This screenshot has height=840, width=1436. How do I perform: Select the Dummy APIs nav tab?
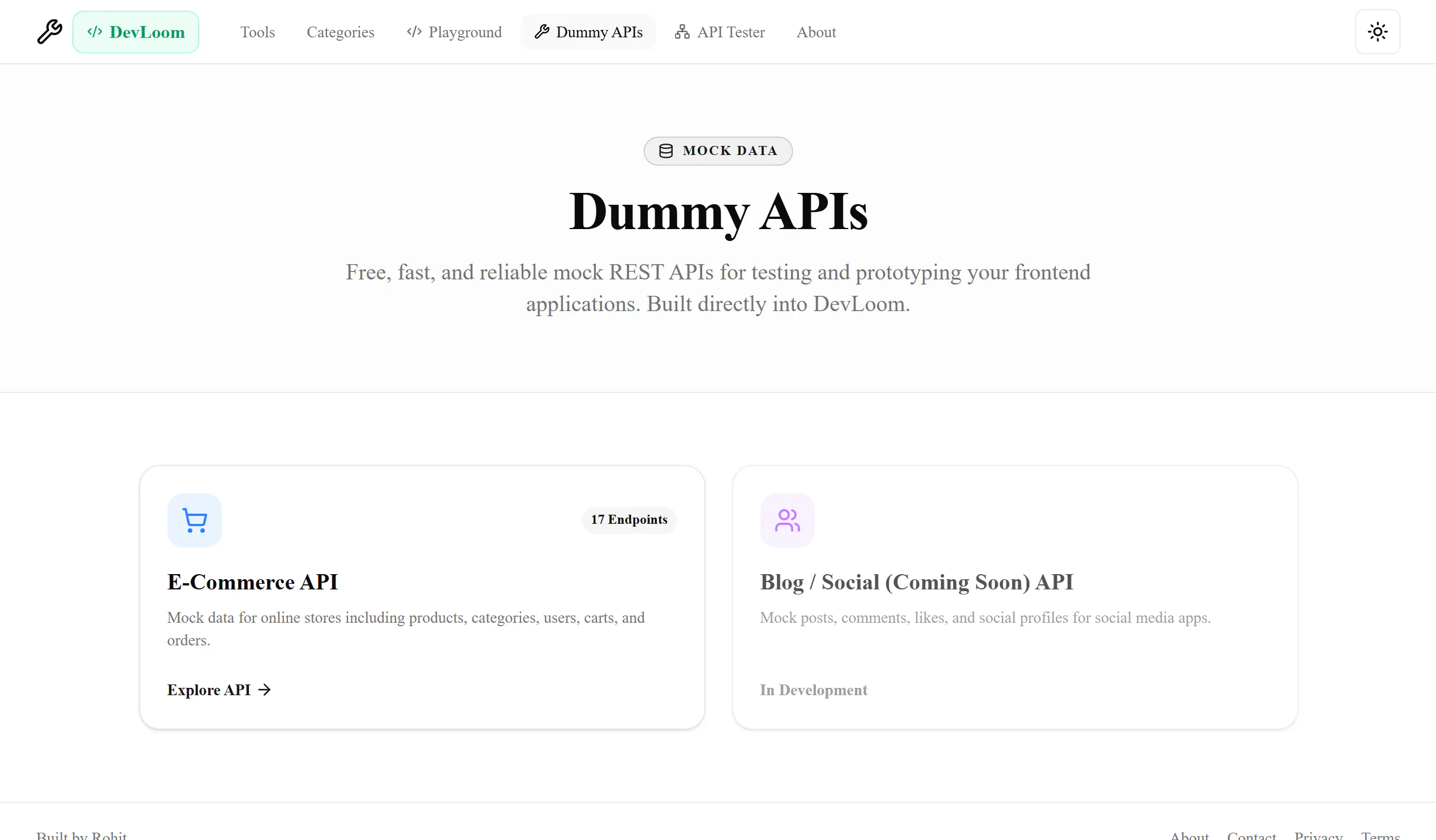[x=588, y=32]
